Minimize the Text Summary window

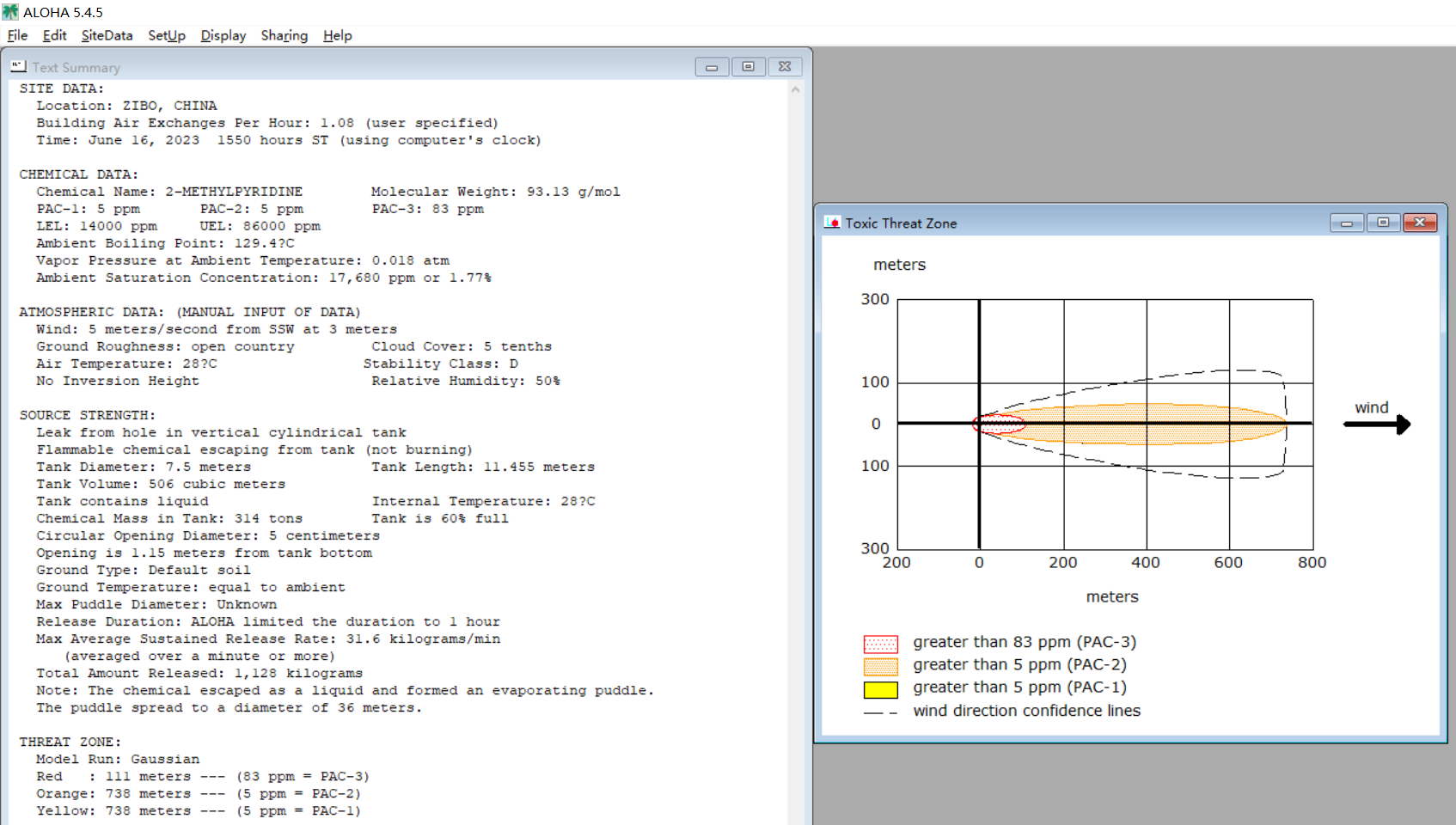pos(712,67)
